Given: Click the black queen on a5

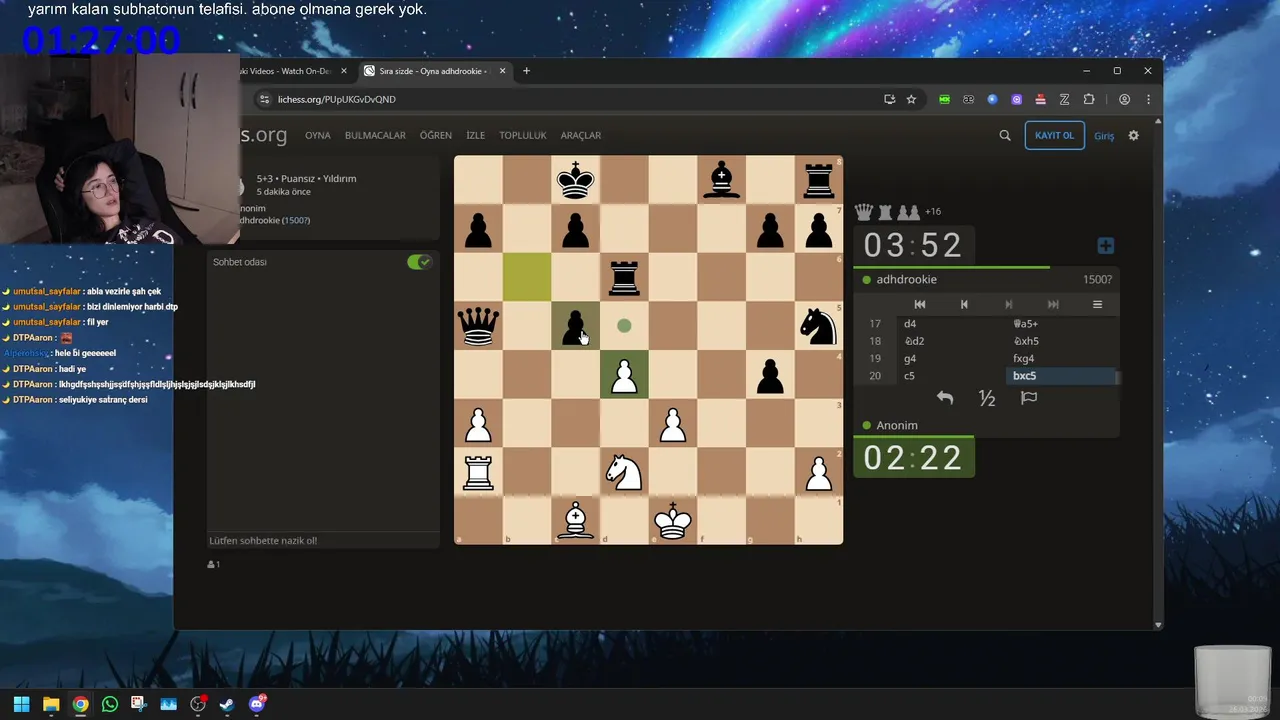Looking at the screenshot, I should pos(478,326).
